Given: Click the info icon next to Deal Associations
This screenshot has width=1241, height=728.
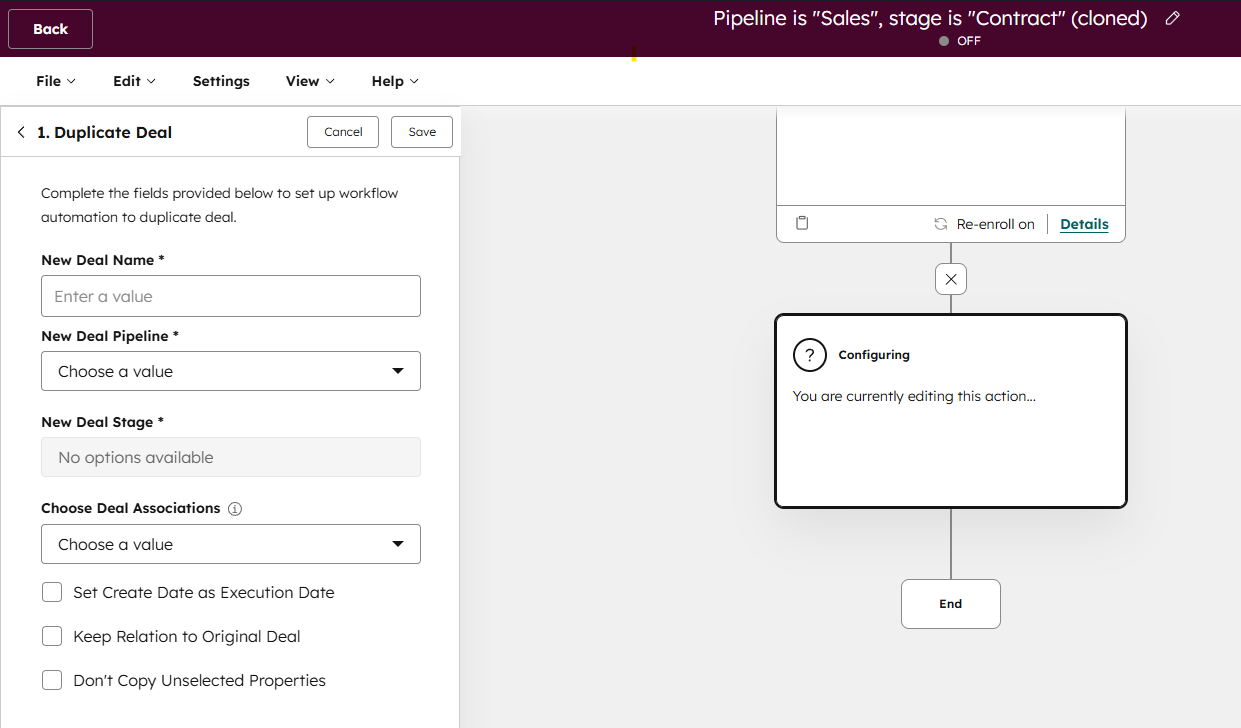Looking at the screenshot, I should click(x=235, y=509).
